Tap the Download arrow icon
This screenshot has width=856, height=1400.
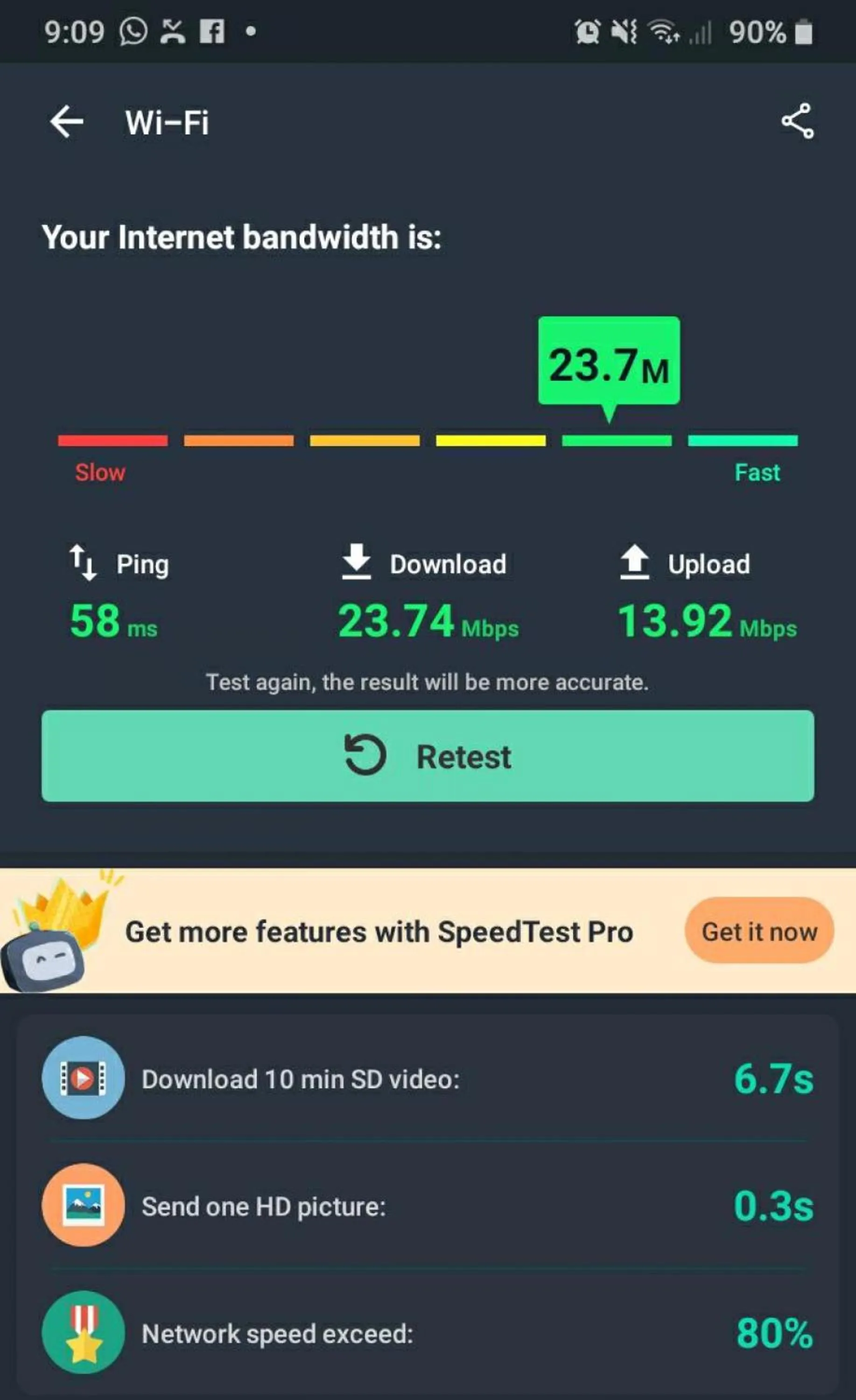[x=357, y=561]
